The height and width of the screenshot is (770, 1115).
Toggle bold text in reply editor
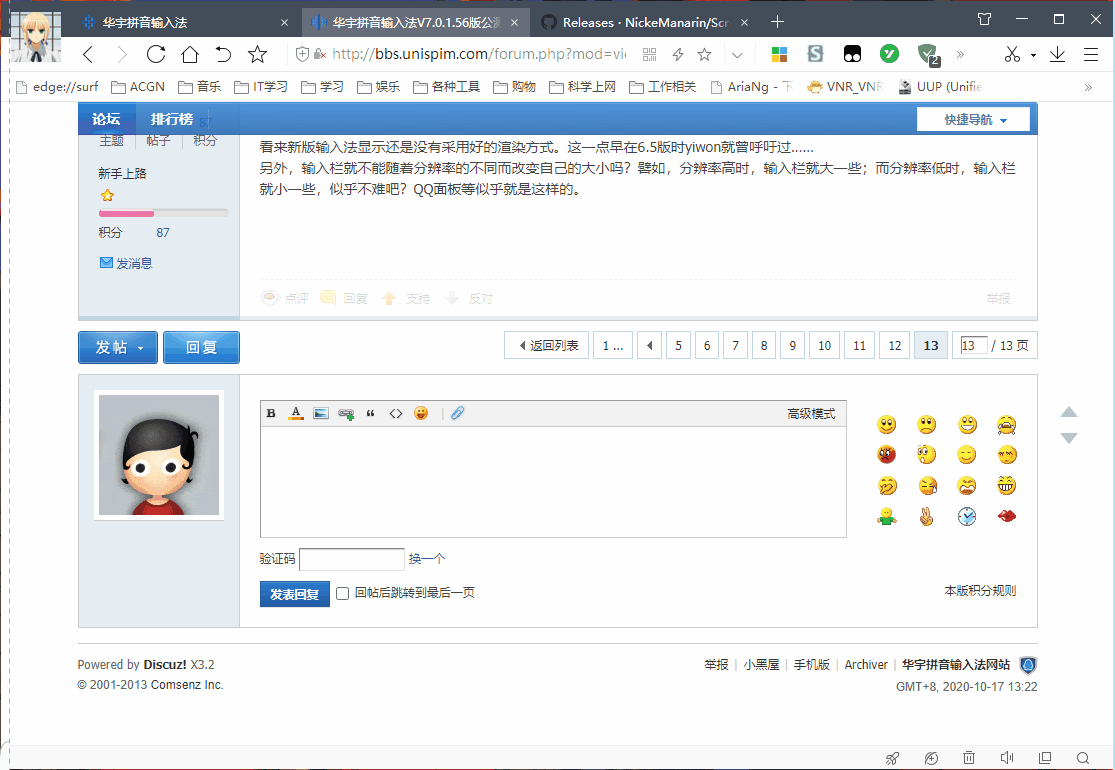(271, 414)
